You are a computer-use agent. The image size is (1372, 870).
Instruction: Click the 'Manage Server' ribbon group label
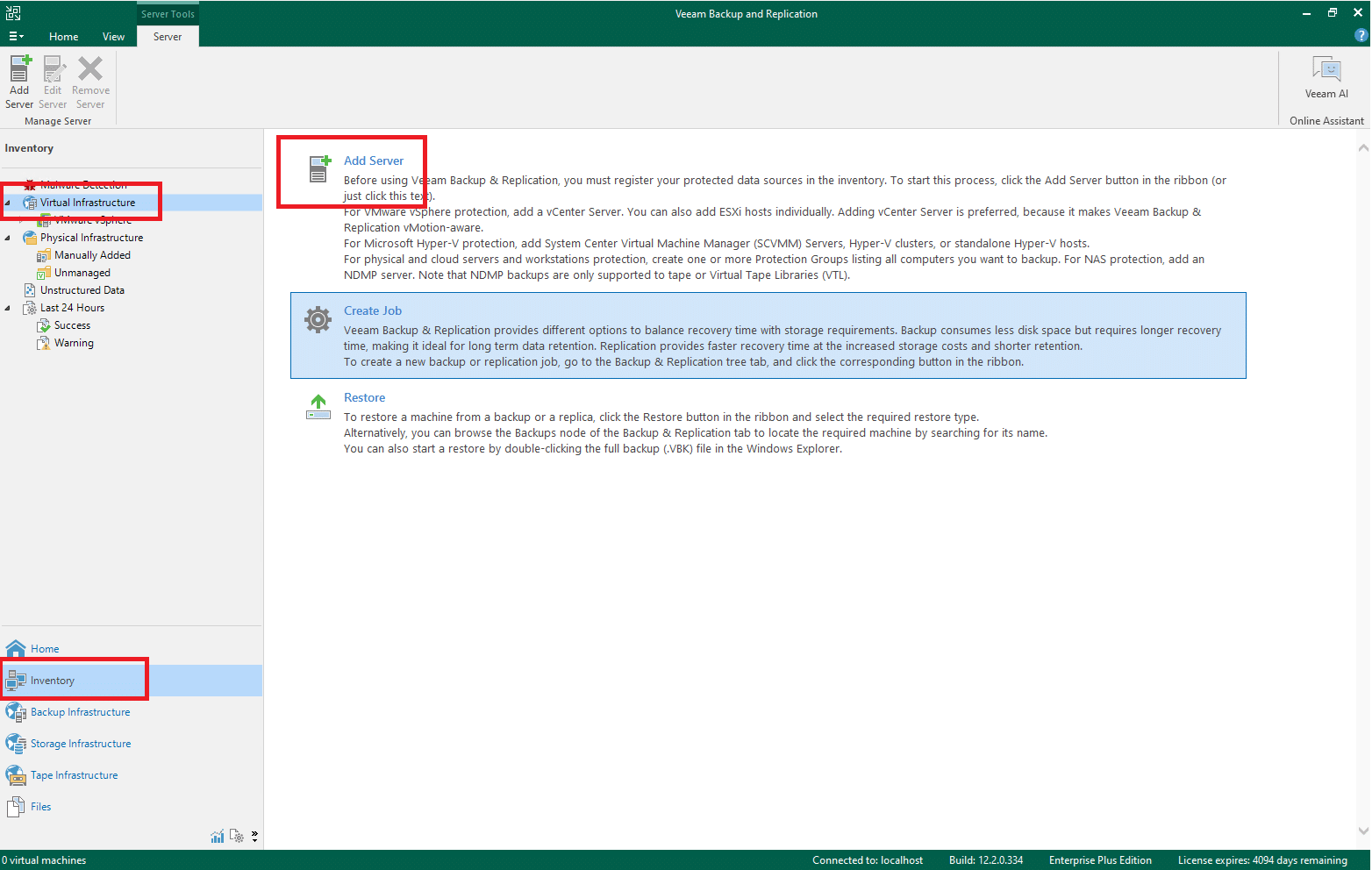coord(58,121)
